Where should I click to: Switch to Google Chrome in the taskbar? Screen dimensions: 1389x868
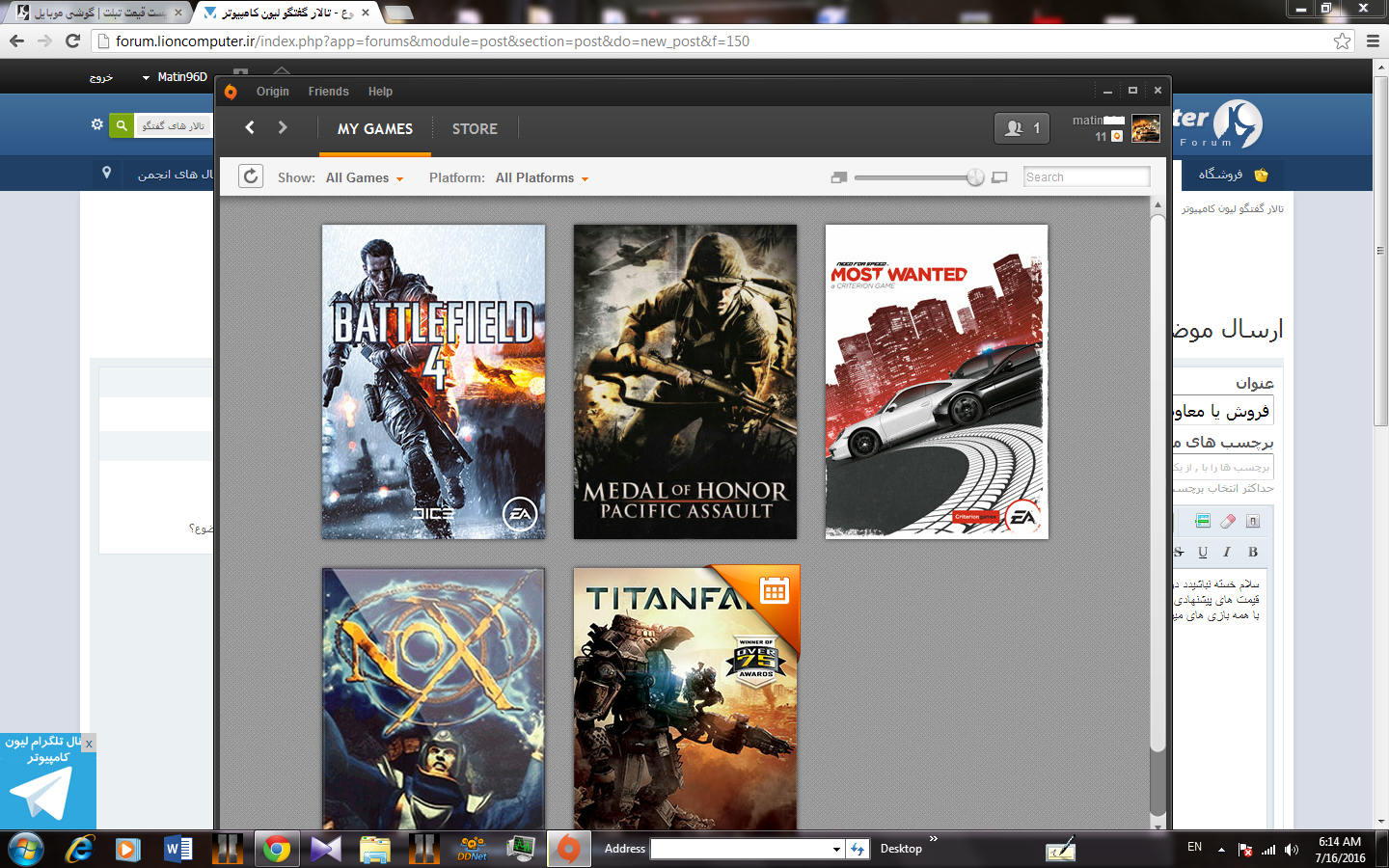(277, 849)
